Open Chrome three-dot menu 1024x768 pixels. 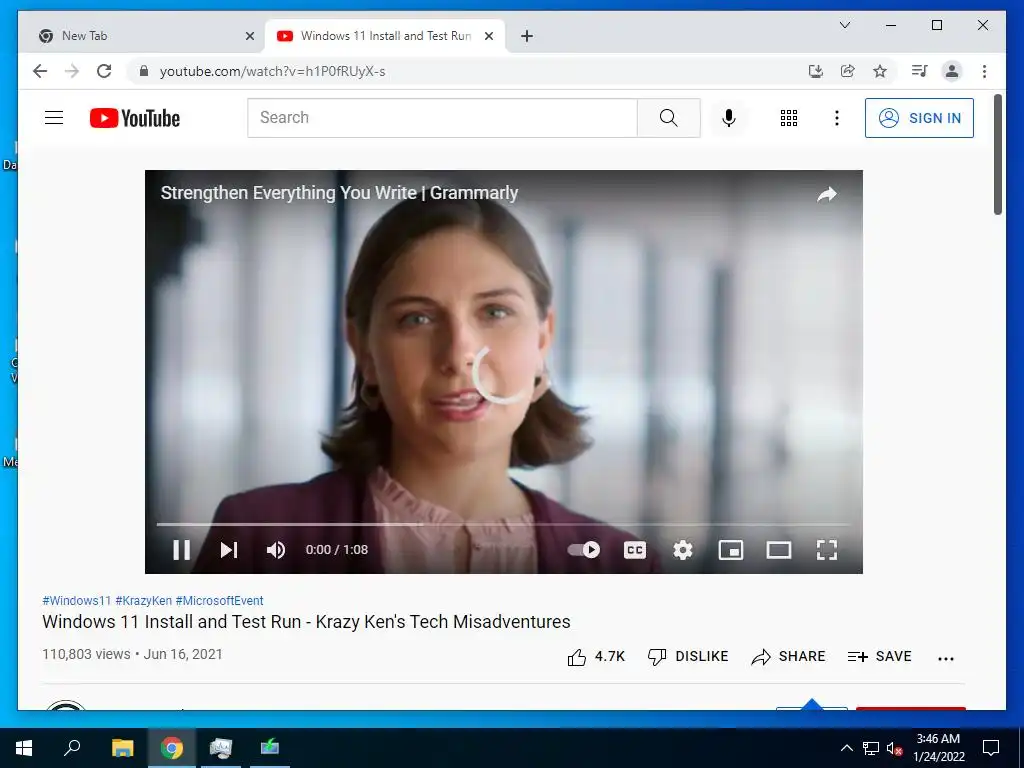[x=984, y=71]
